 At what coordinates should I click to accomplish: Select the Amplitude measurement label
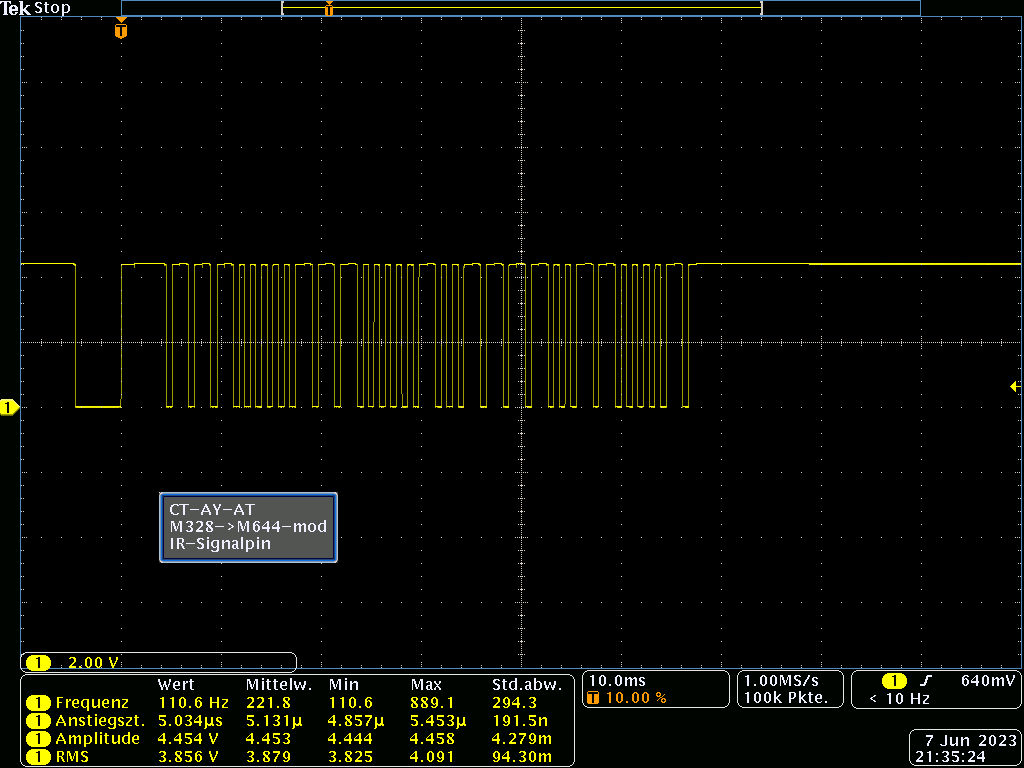(x=97, y=739)
